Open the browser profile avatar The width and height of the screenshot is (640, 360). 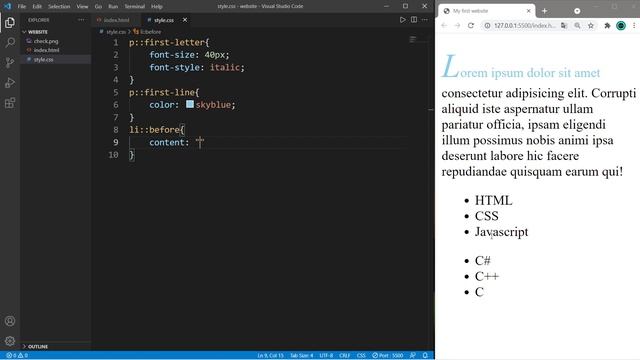[621, 25]
